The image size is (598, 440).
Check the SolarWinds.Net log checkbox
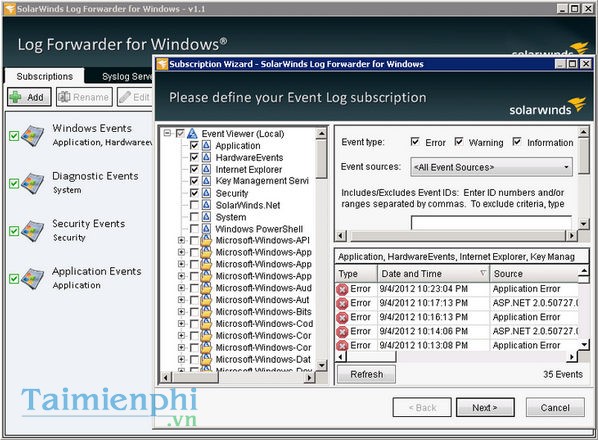point(194,205)
